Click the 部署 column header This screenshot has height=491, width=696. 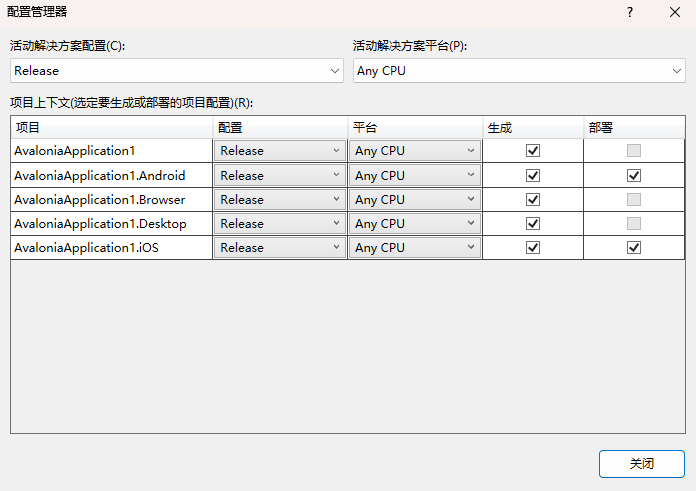point(634,127)
